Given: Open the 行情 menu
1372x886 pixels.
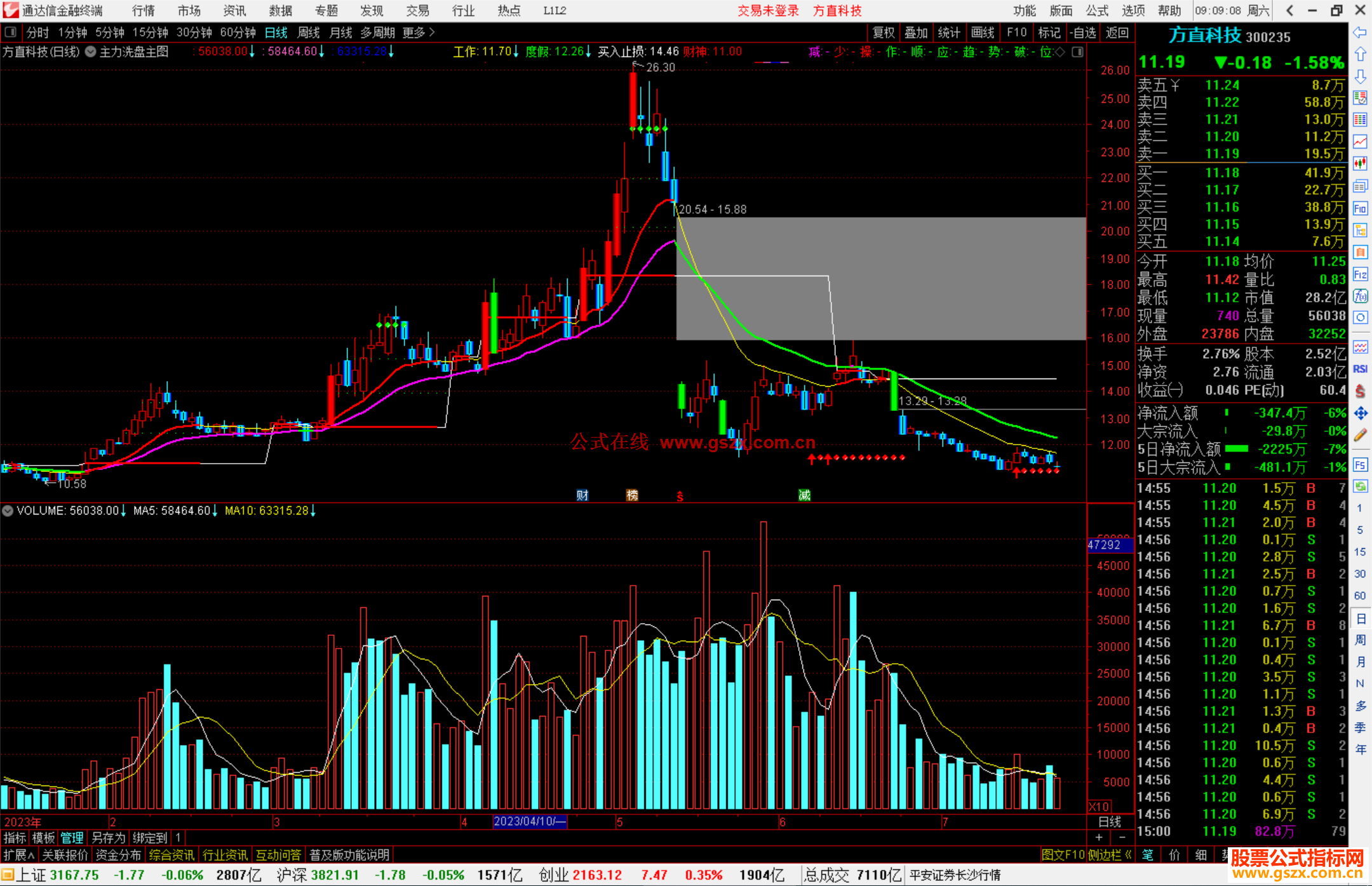Looking at the screenshot, I should [143, 11].
